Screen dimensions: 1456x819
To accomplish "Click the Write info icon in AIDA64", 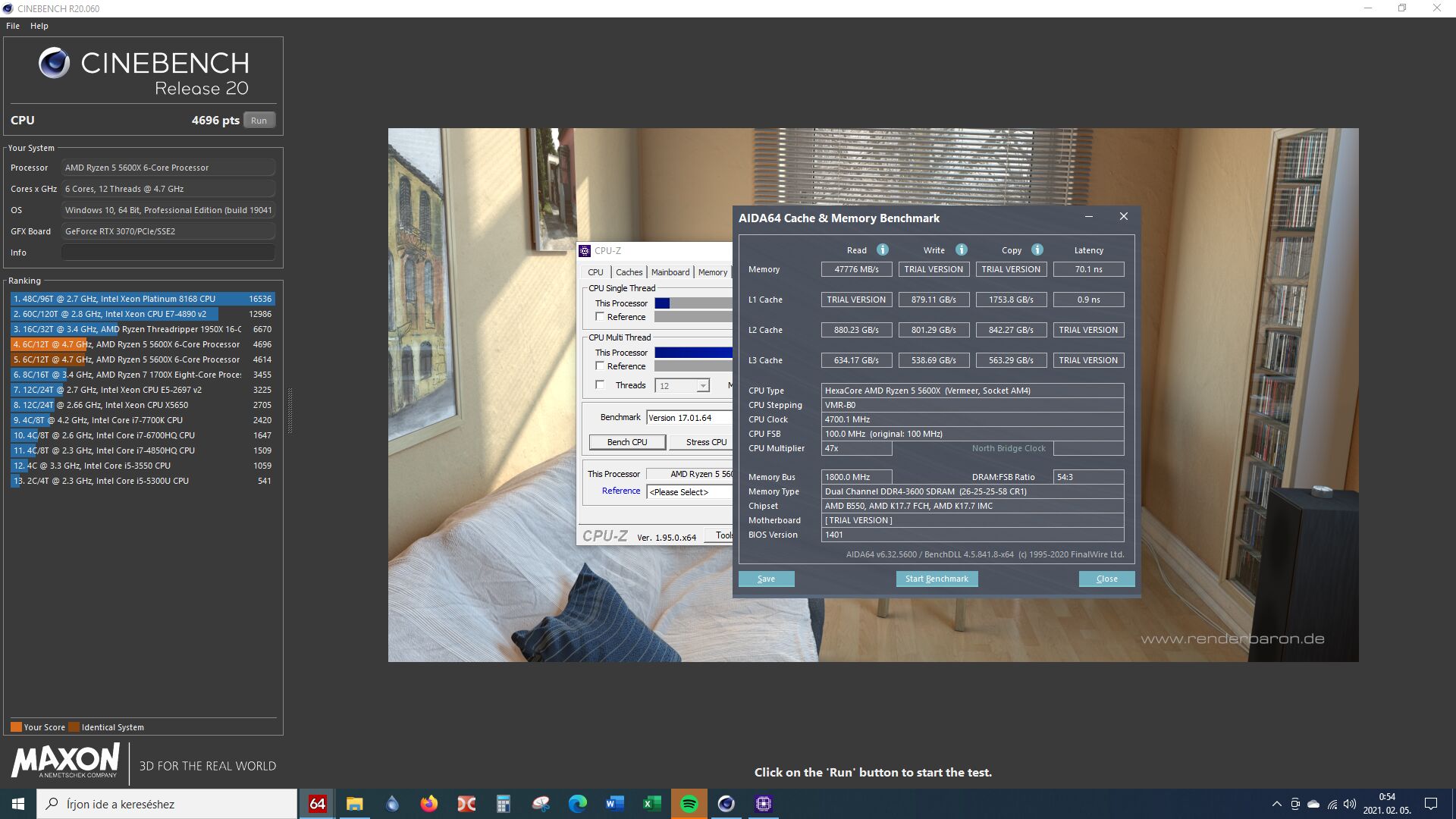I will click(x=962, y=249).
